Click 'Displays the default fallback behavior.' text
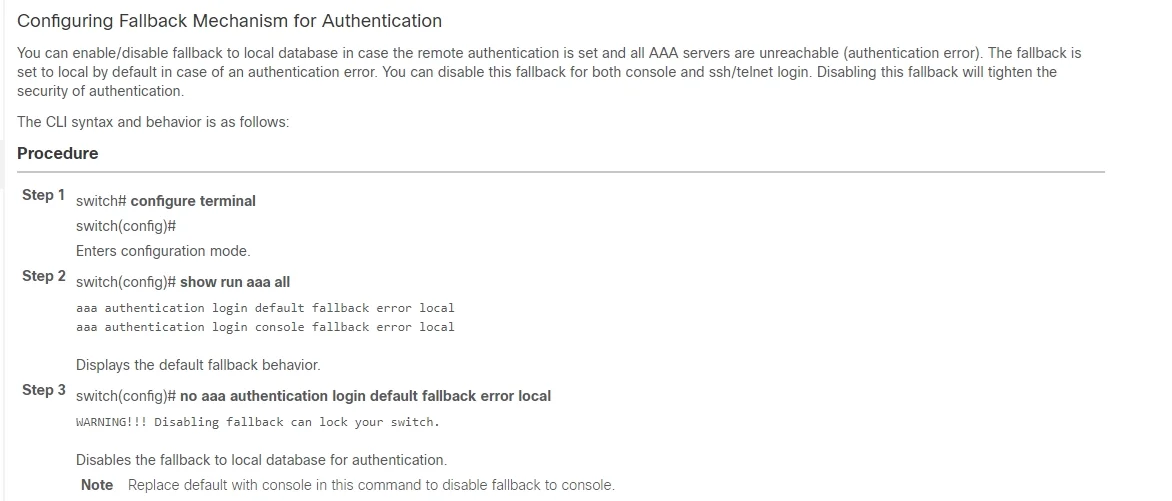 coord(198,366)
